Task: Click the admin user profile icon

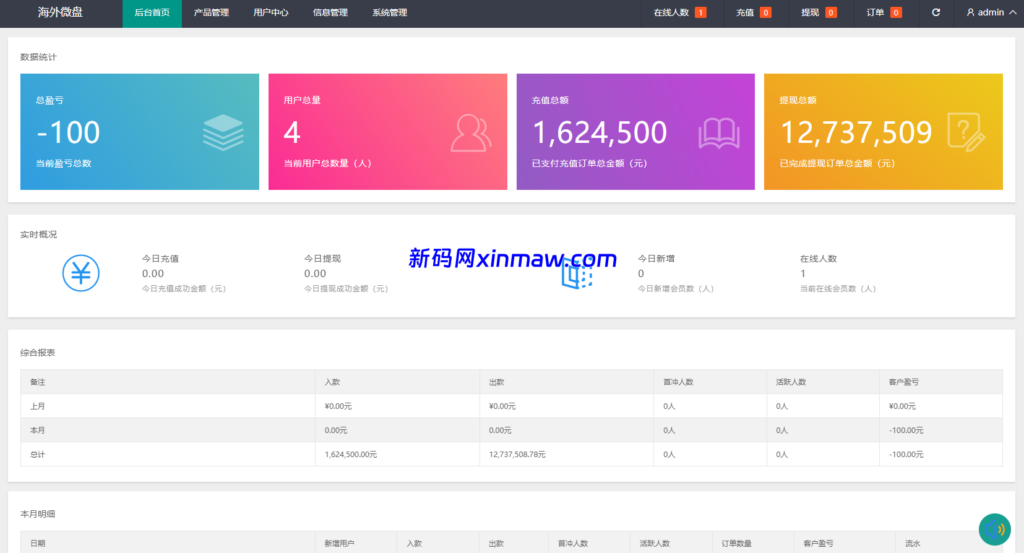Action: (x=970, y=12)
